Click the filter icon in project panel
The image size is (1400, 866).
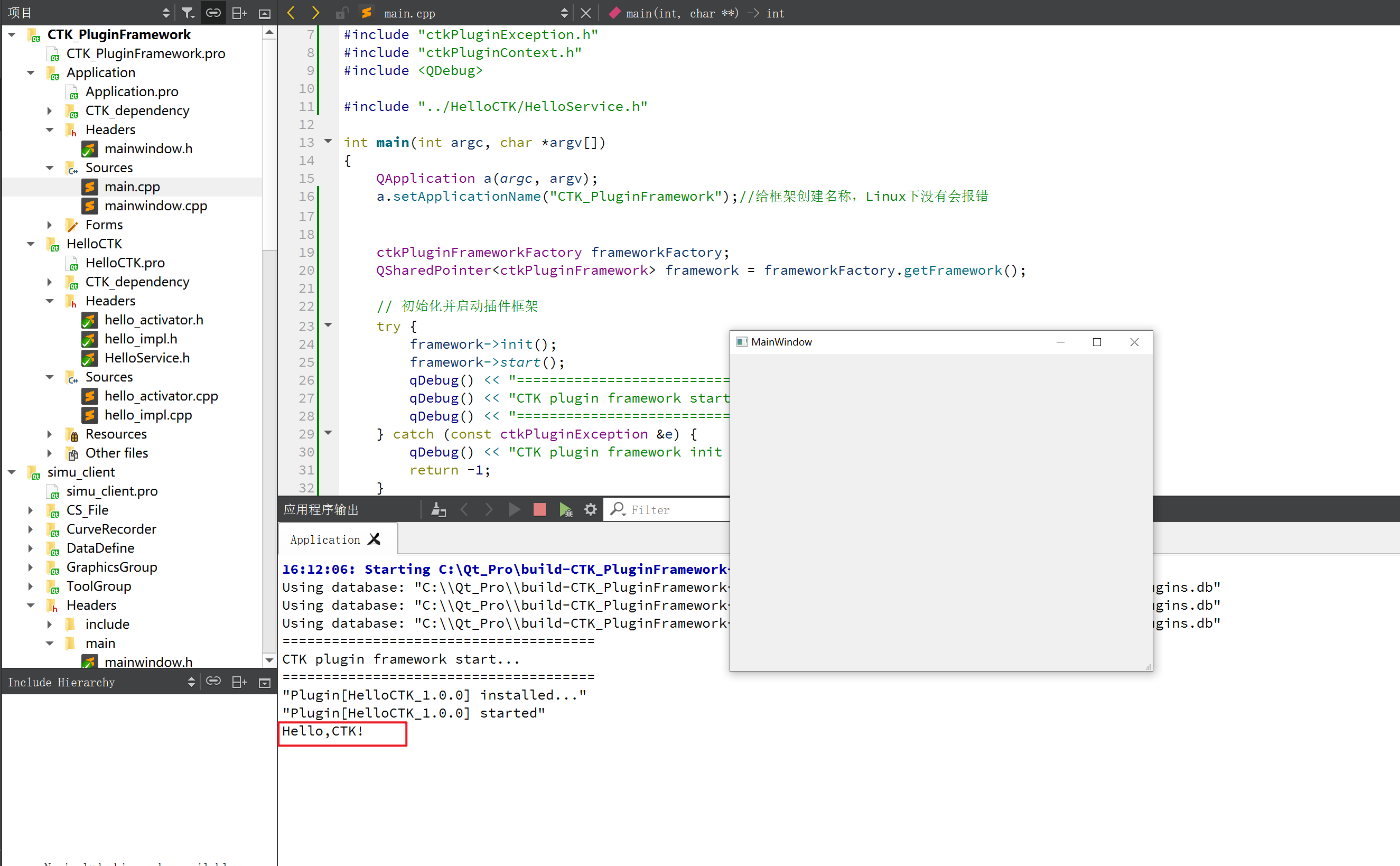(x=190, y=13)
